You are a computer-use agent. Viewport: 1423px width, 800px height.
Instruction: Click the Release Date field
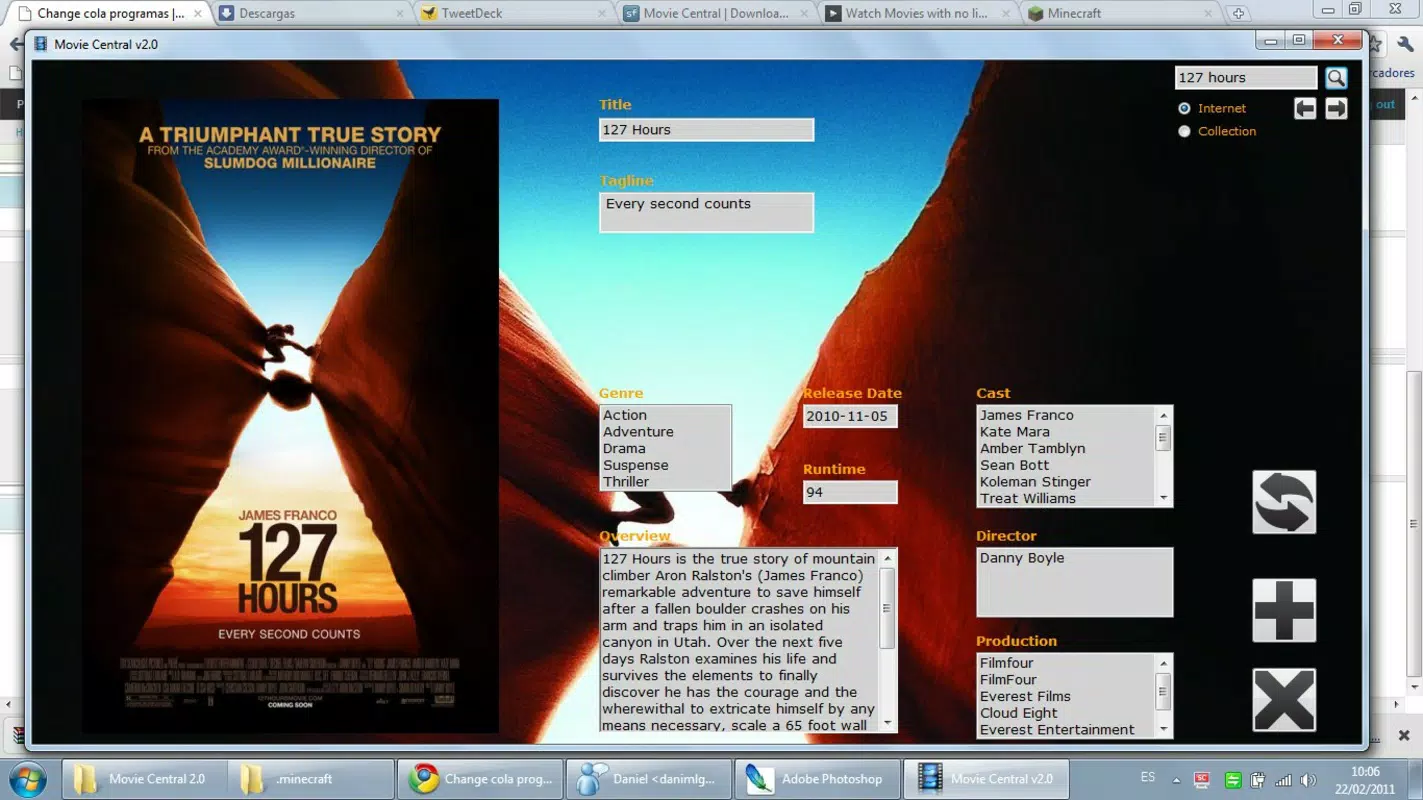pyautogui.click(x=850, y=416)
